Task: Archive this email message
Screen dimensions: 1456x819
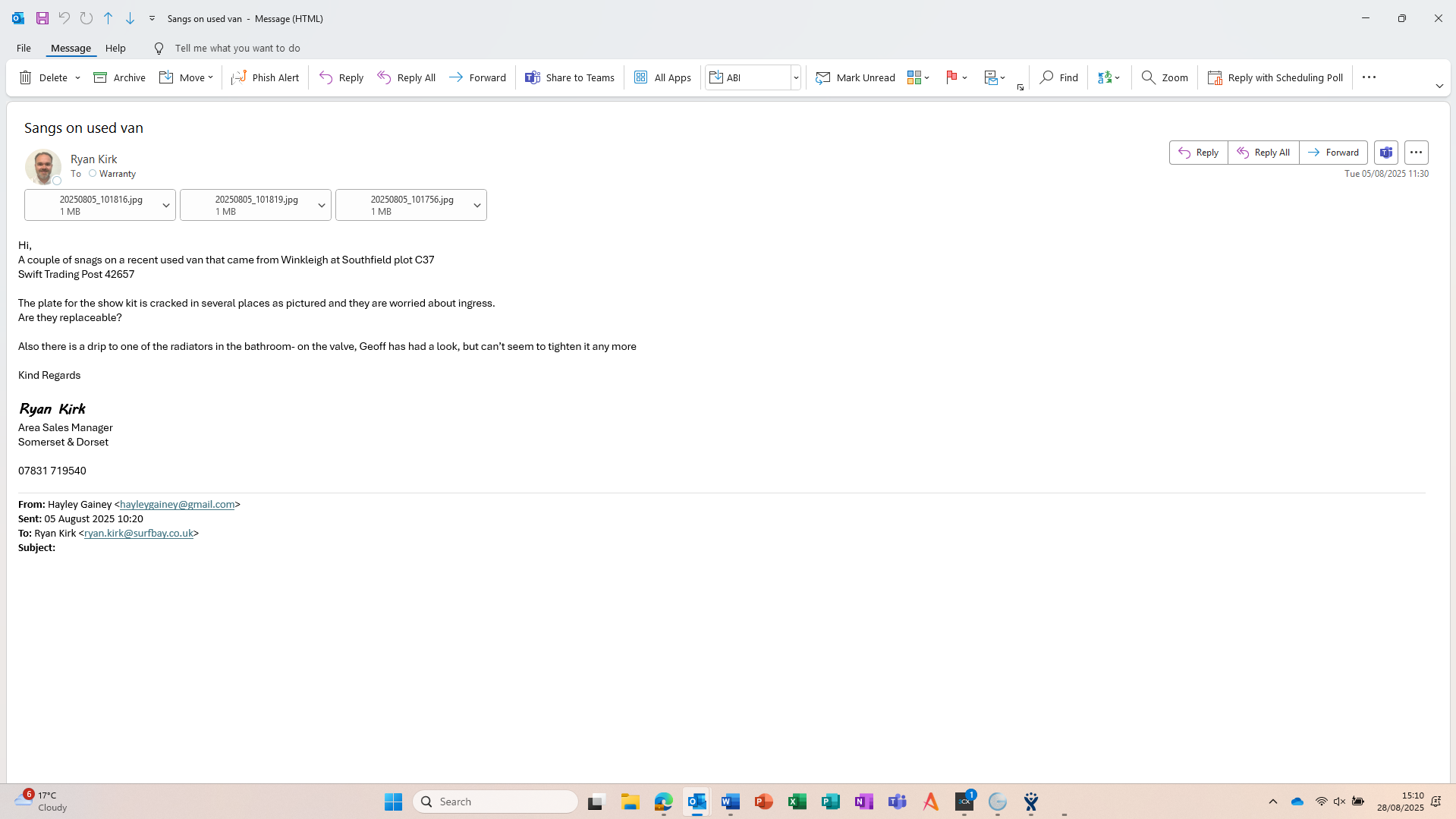Action: tap(119, 77)
